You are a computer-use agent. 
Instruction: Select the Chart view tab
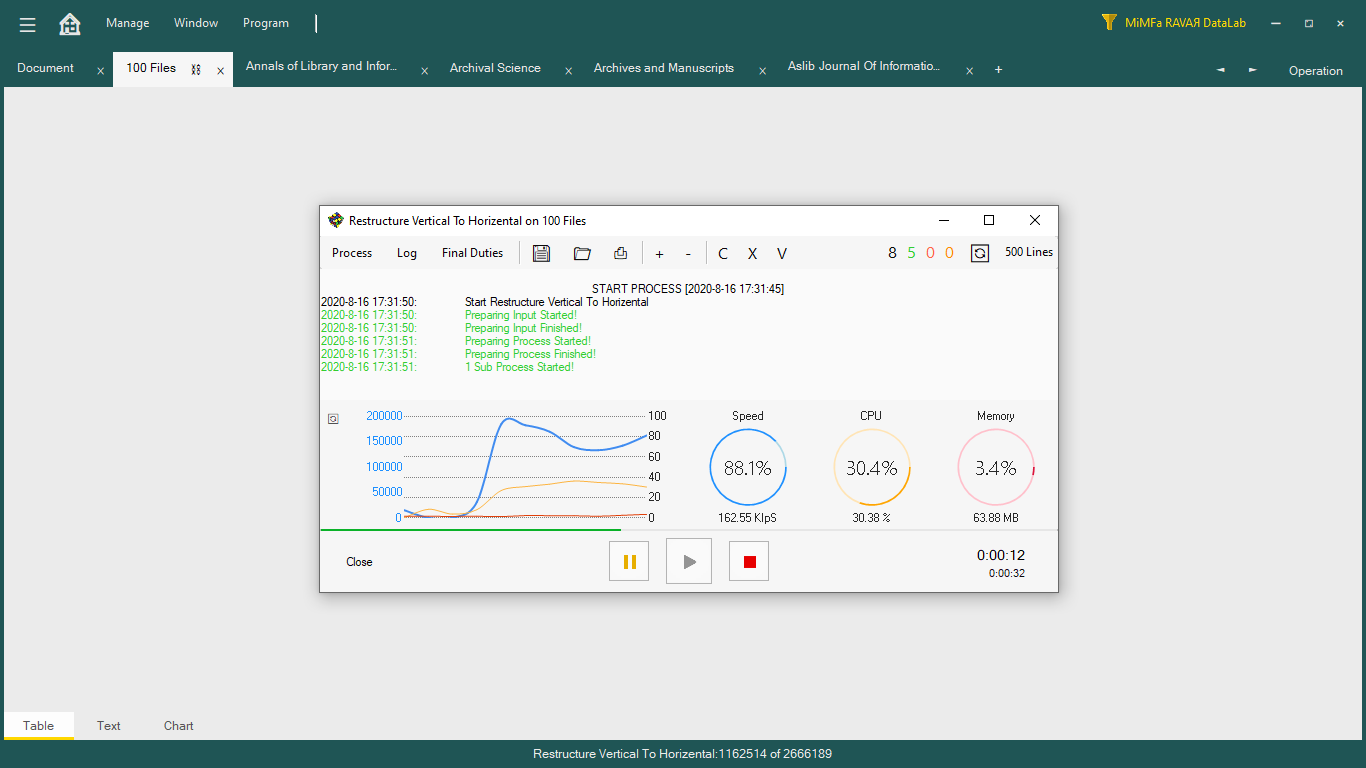pyautogui.click(x=179, y=726)
